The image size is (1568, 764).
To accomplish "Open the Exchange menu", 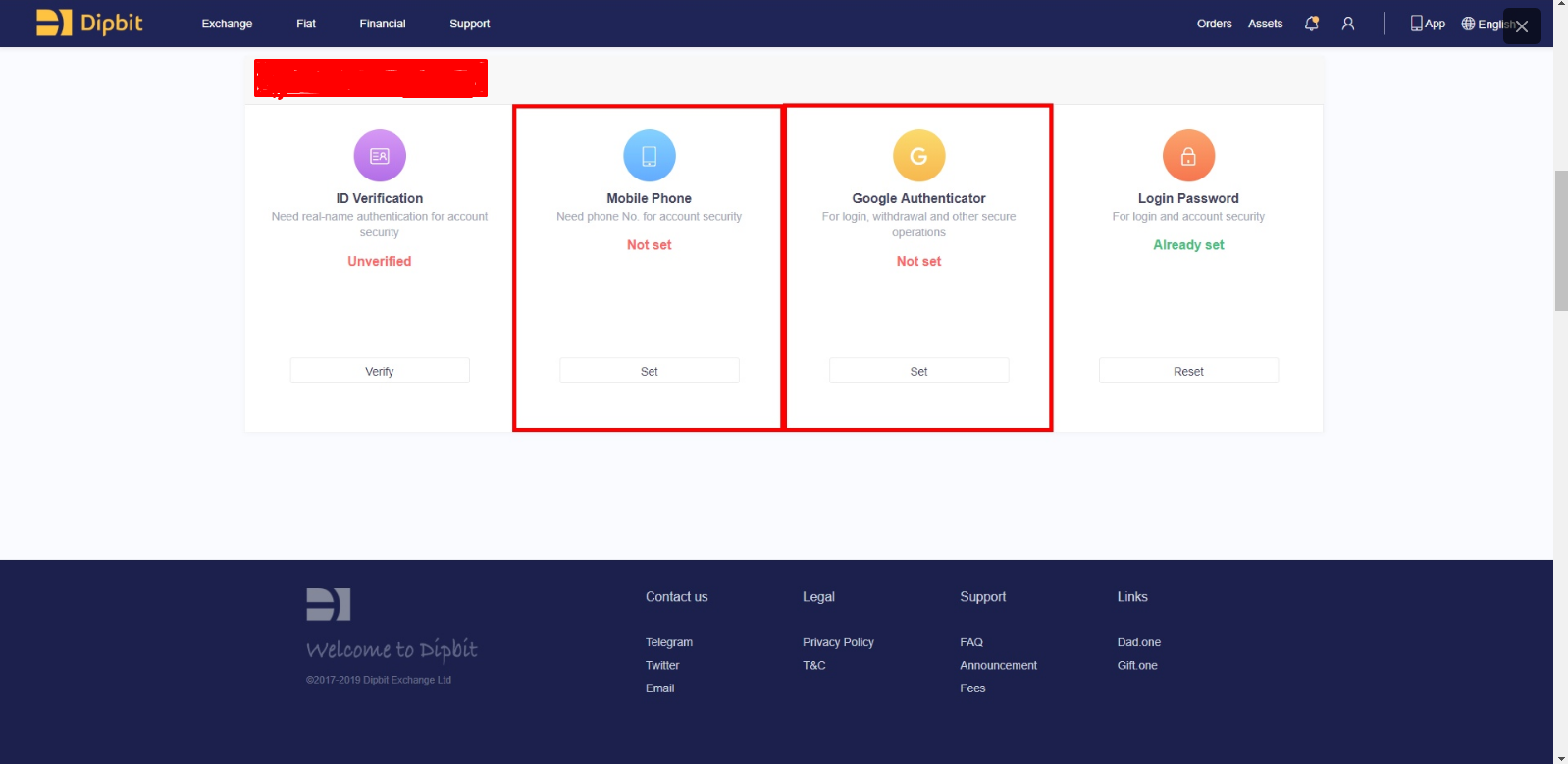I will click(227, 24).
